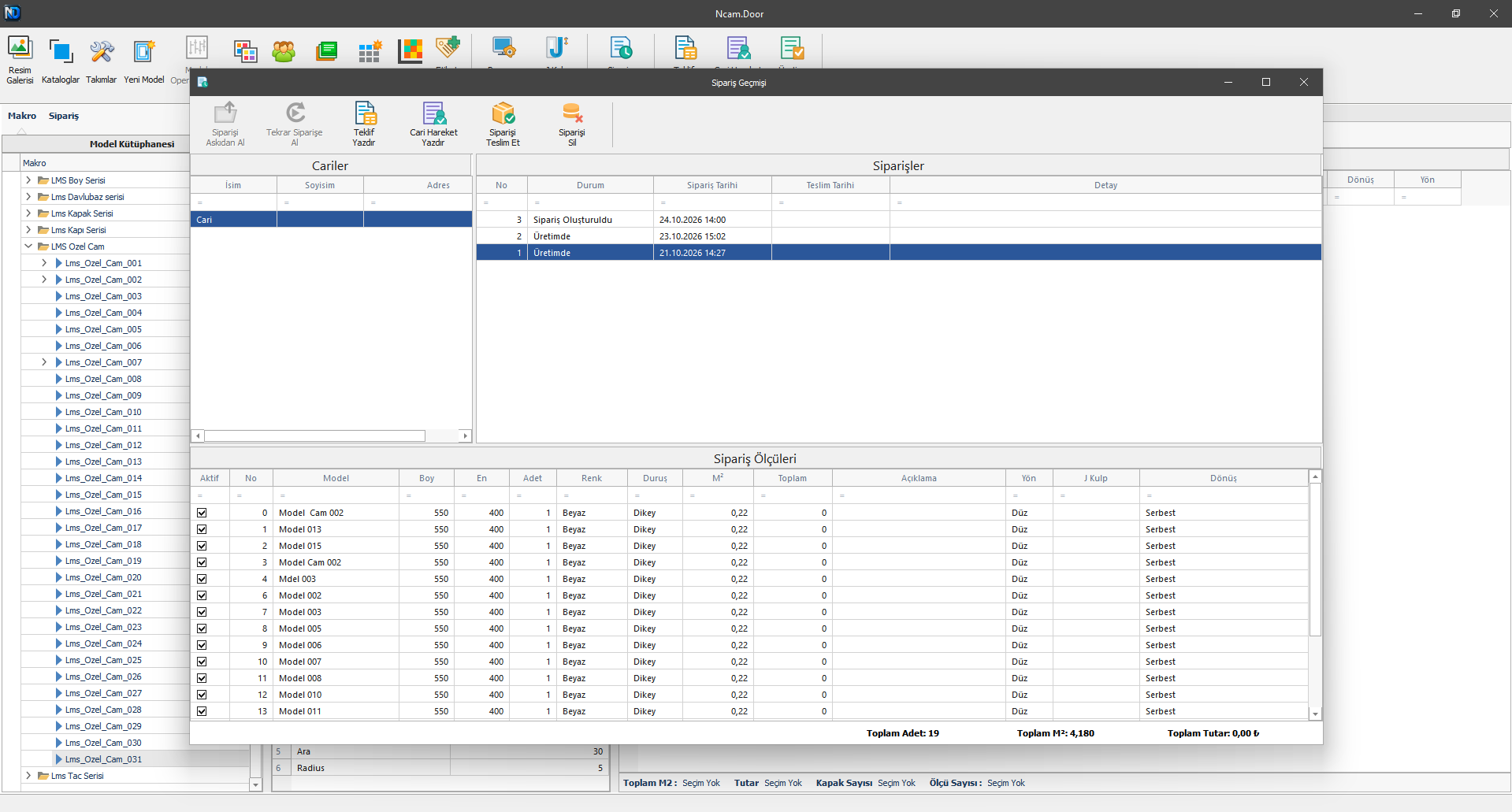Click Model filter field in Sipariş Ölçüleri
1512x812 pixels.
[x=336, y=495]
